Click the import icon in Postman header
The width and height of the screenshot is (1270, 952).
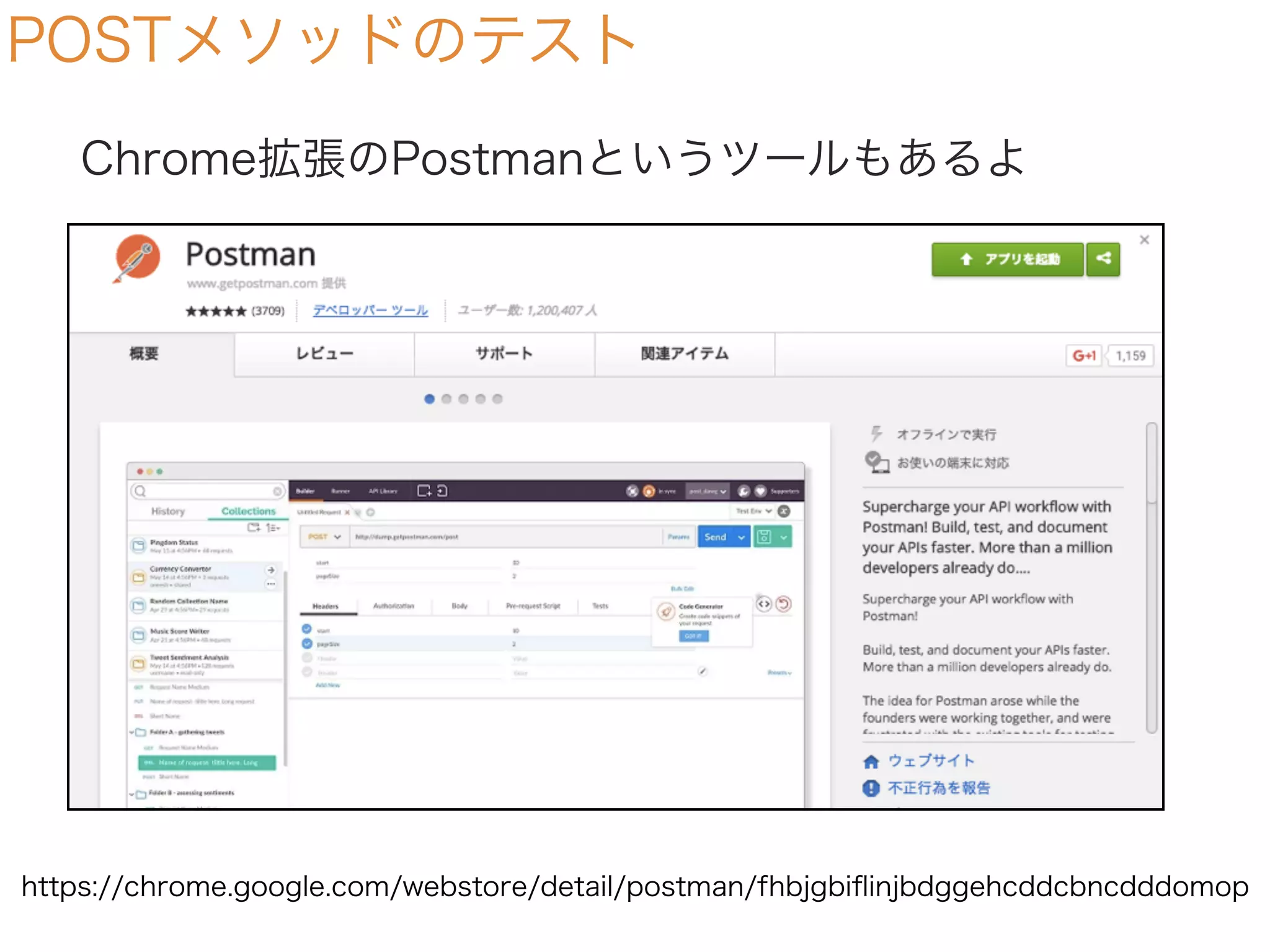tap(442, 491)
